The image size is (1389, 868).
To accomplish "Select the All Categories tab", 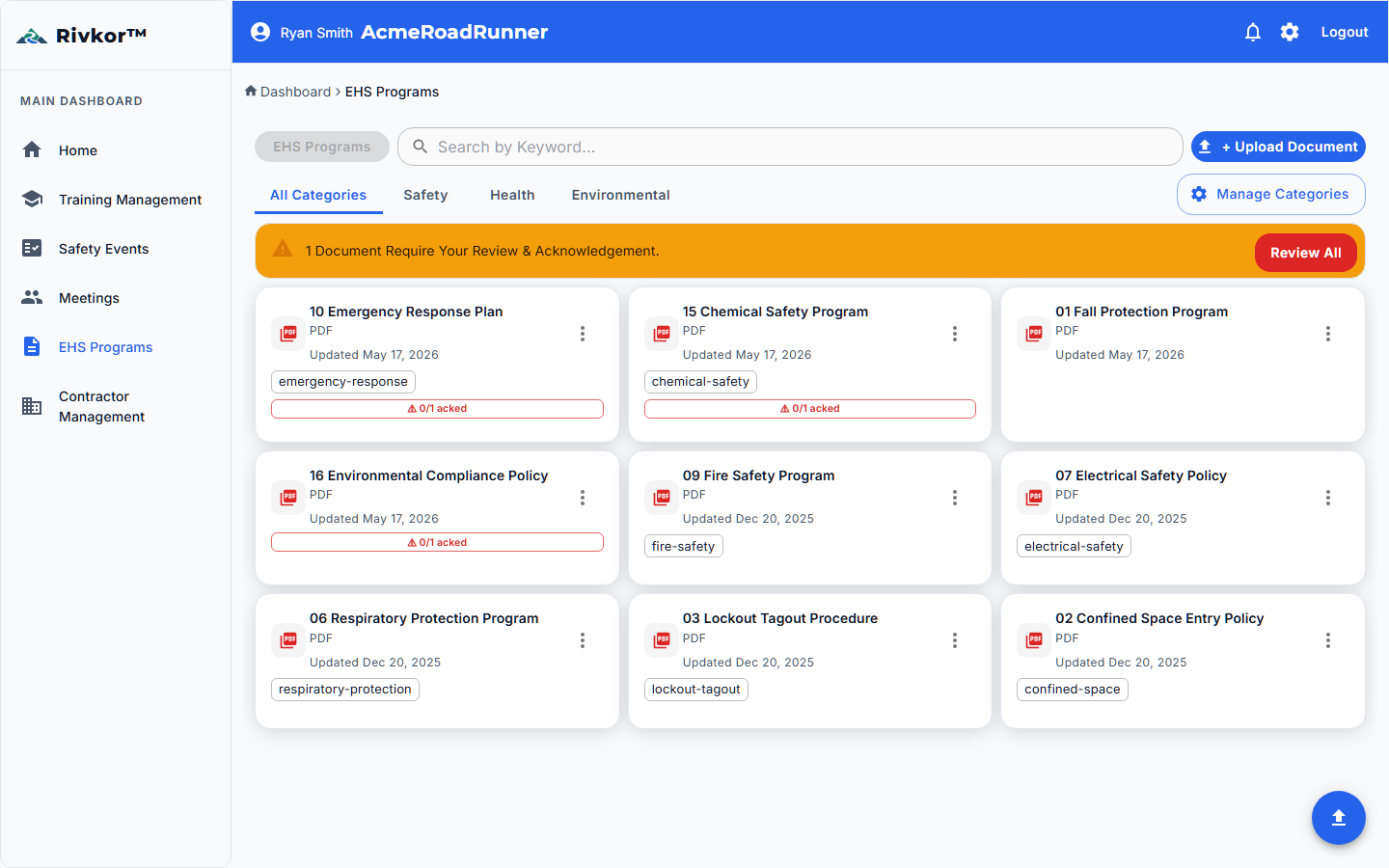I will click(318, 195).
